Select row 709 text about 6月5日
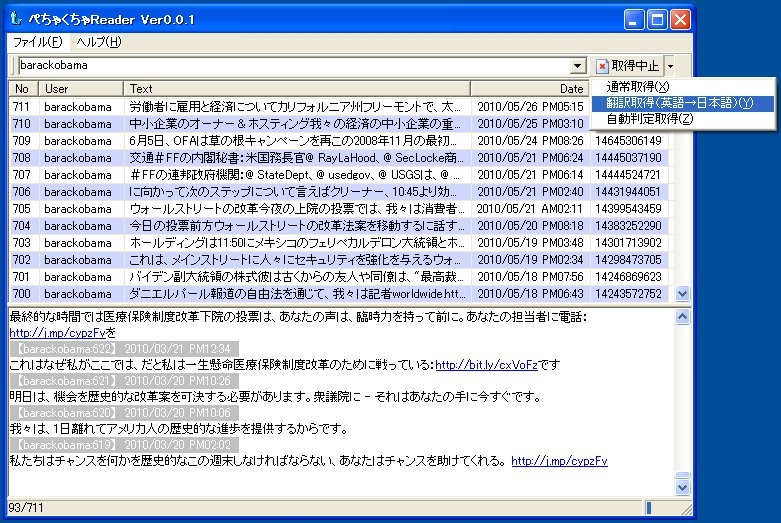This screenshot has height=523, width=781. point(292,141)
